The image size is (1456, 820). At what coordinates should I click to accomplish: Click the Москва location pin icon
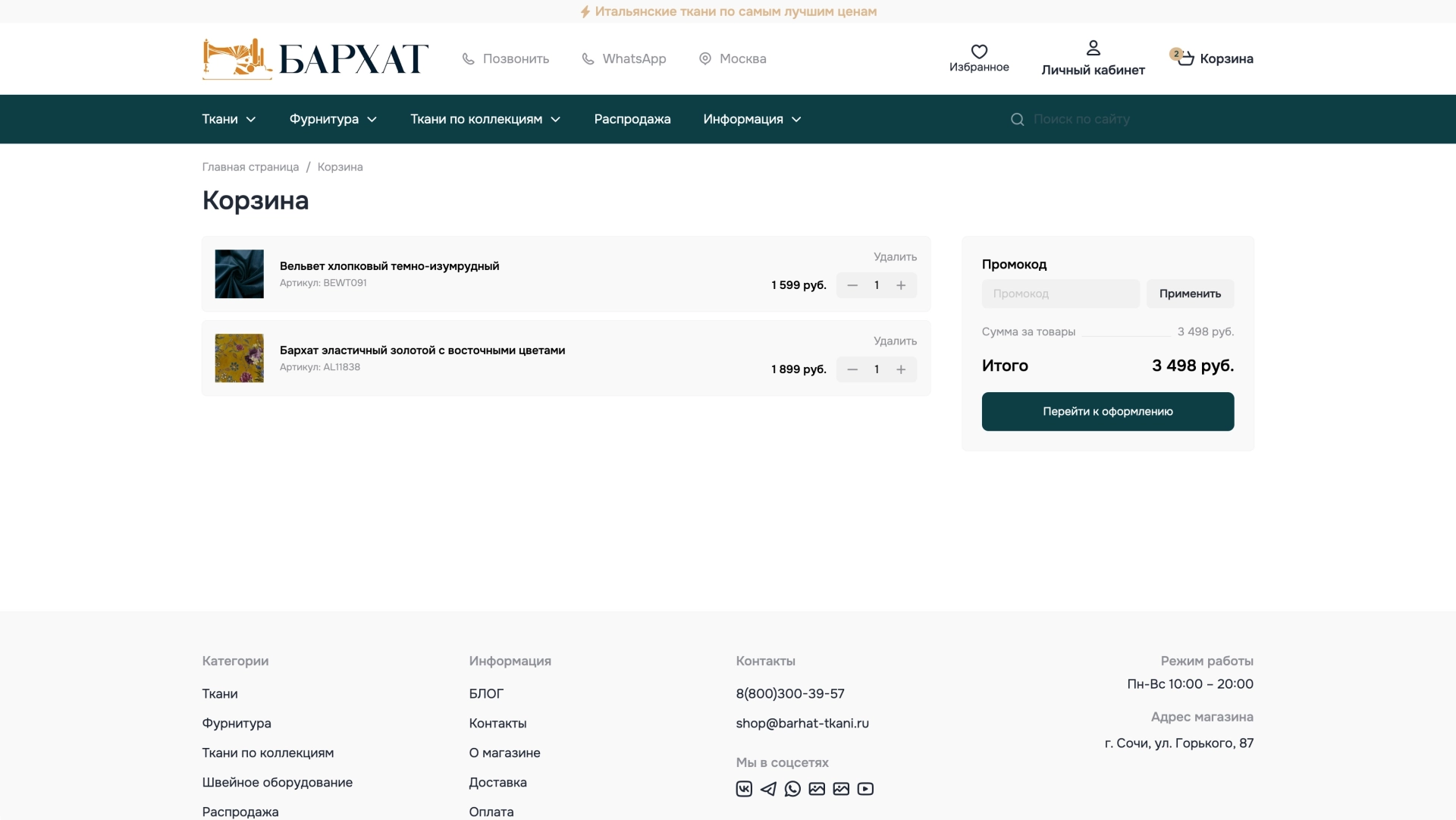click(x=705, y=58)
